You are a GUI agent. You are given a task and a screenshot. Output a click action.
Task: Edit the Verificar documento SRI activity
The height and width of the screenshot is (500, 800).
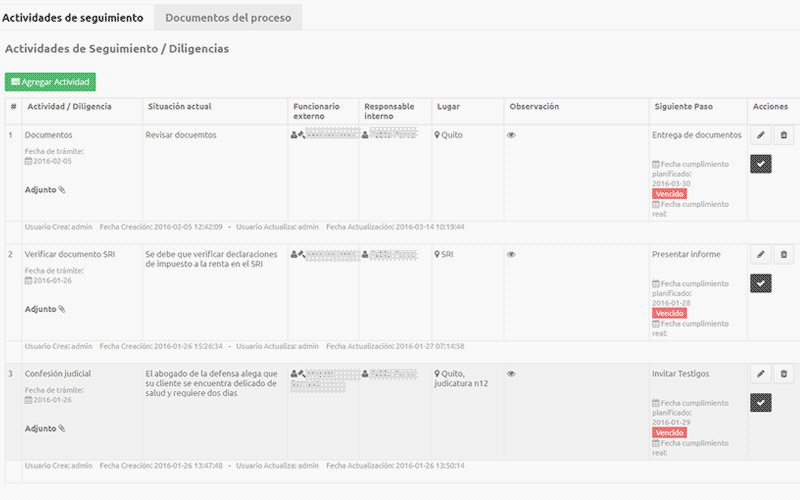point(761,255)
